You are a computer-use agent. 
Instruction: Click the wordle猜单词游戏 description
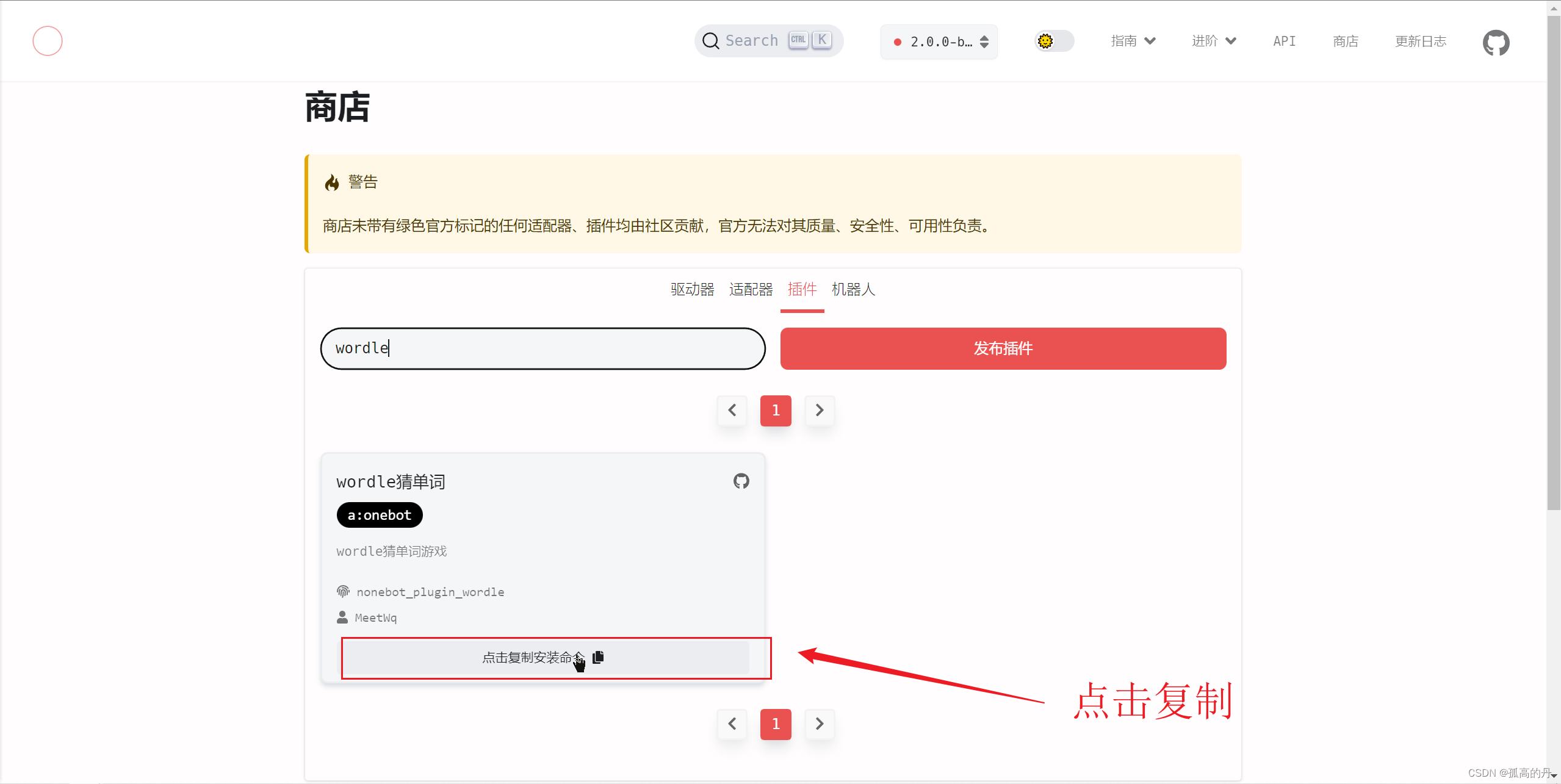391,552
